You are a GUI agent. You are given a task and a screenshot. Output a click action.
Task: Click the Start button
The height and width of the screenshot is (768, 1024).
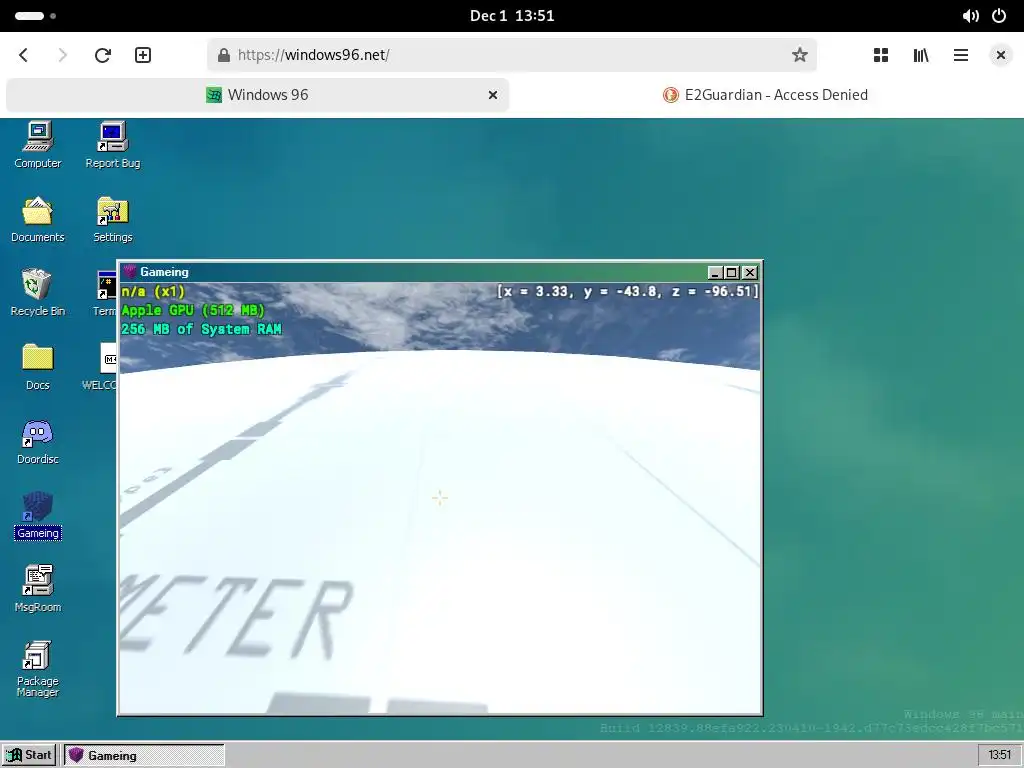[x=31, y=755]
